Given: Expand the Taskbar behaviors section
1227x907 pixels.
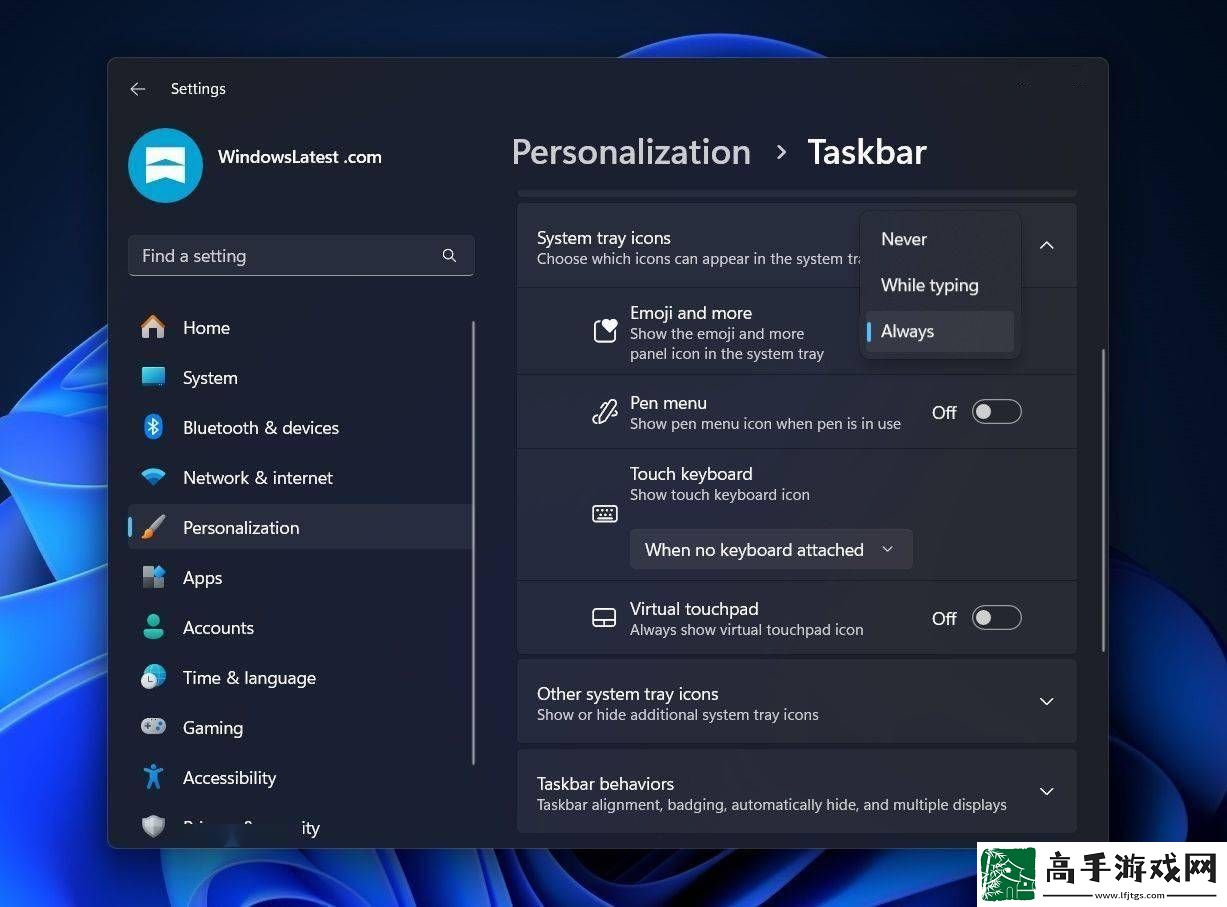Looking at the screenshot, I should tap(1047, 792).
